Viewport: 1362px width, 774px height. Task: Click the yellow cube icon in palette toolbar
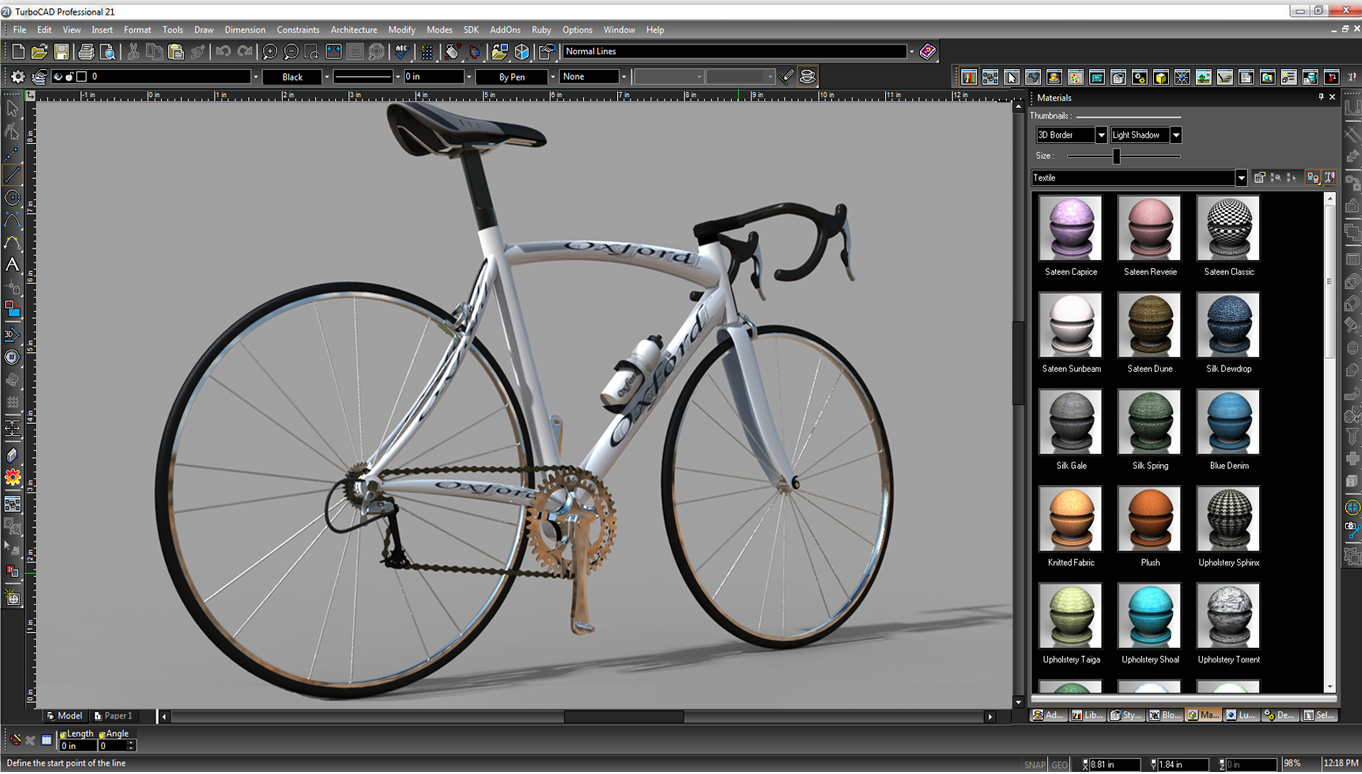1161,77
